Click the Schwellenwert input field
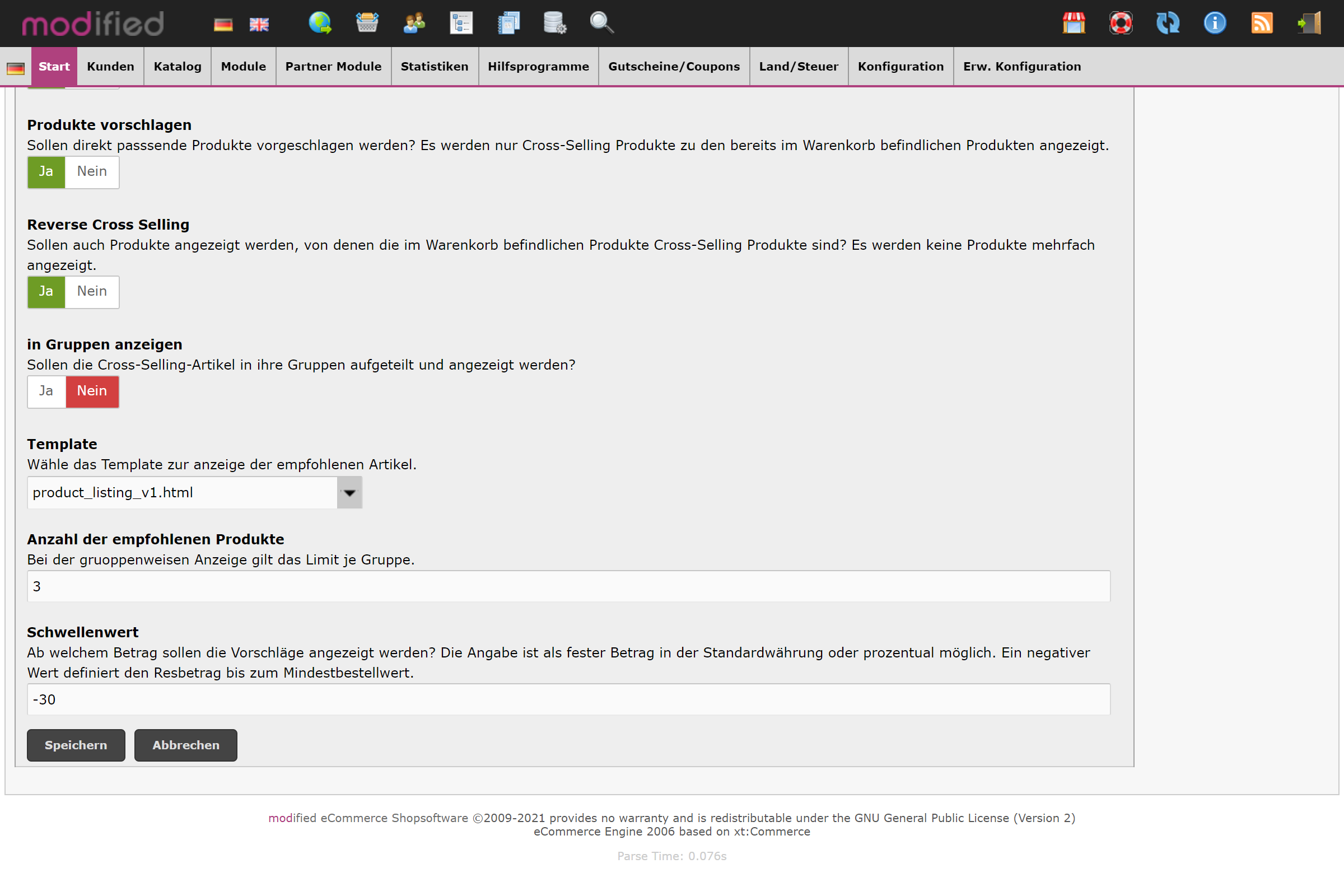This screenshot has width=1344, height=896. [x=568, y=699]
